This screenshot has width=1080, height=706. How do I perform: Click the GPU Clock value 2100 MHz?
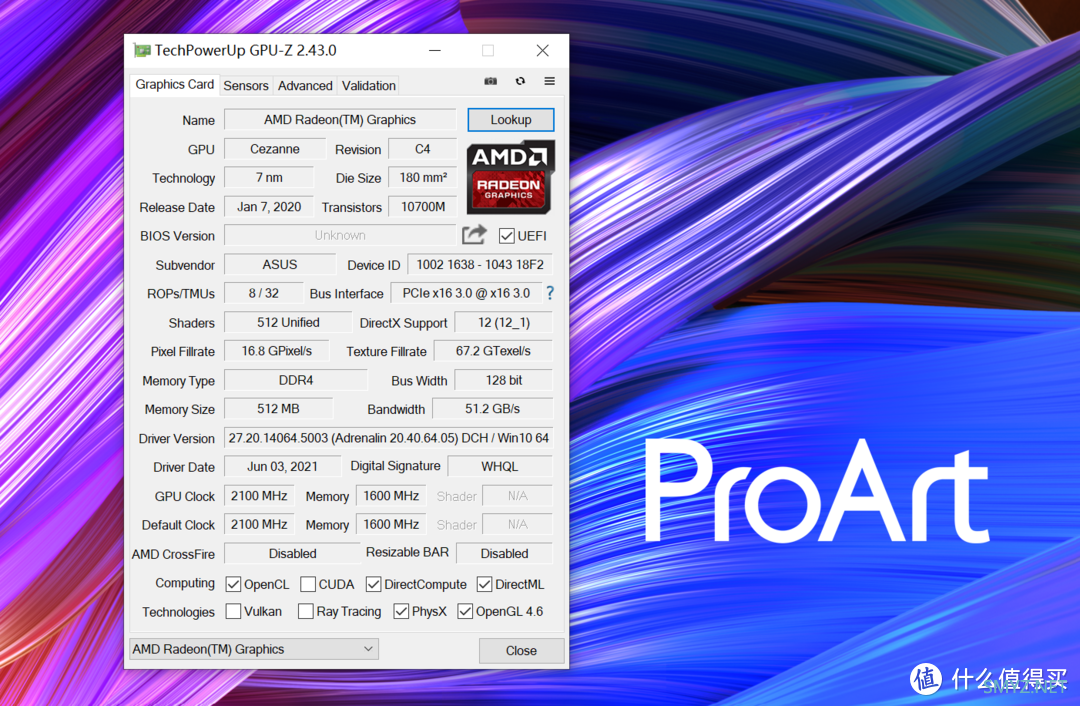259,496
